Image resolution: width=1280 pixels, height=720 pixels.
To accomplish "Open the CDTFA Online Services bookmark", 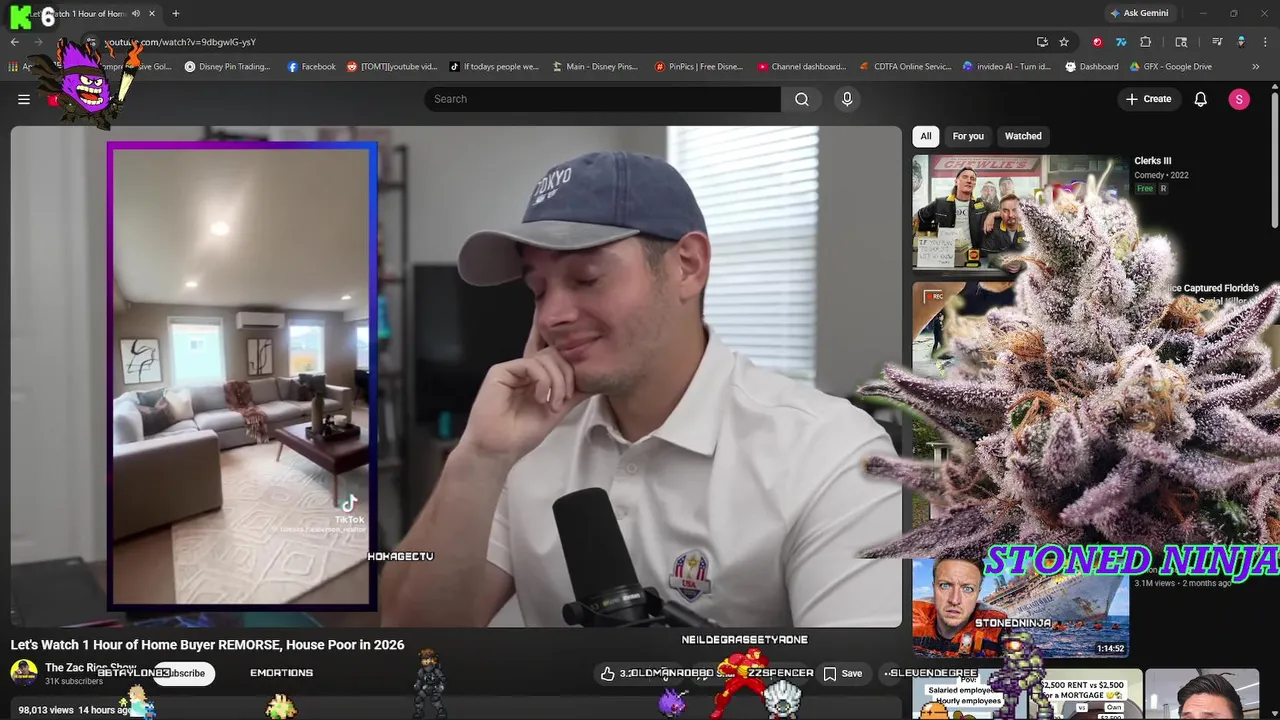I will 906,67.
